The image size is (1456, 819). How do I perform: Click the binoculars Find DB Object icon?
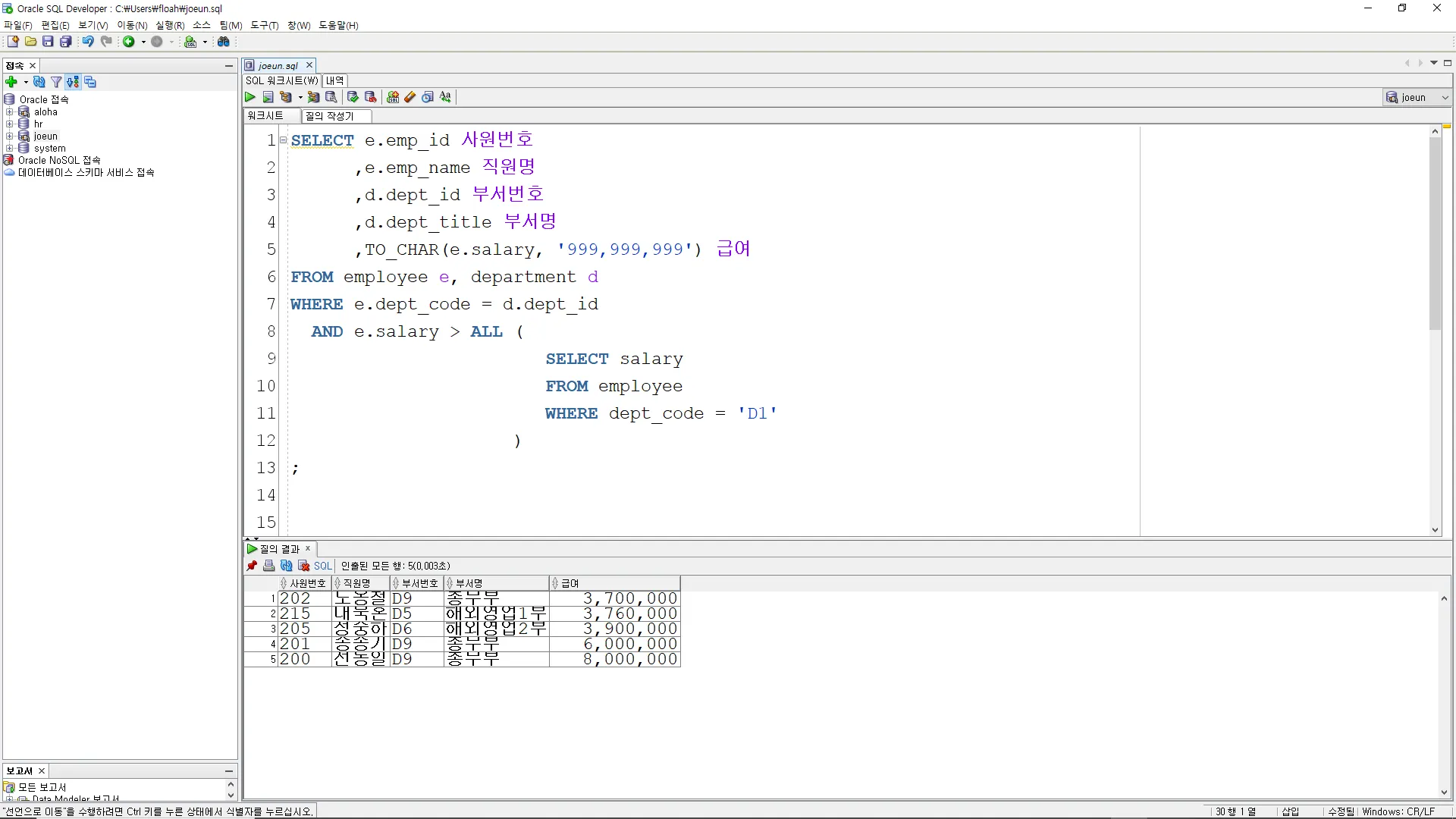[x=224, y=42]
